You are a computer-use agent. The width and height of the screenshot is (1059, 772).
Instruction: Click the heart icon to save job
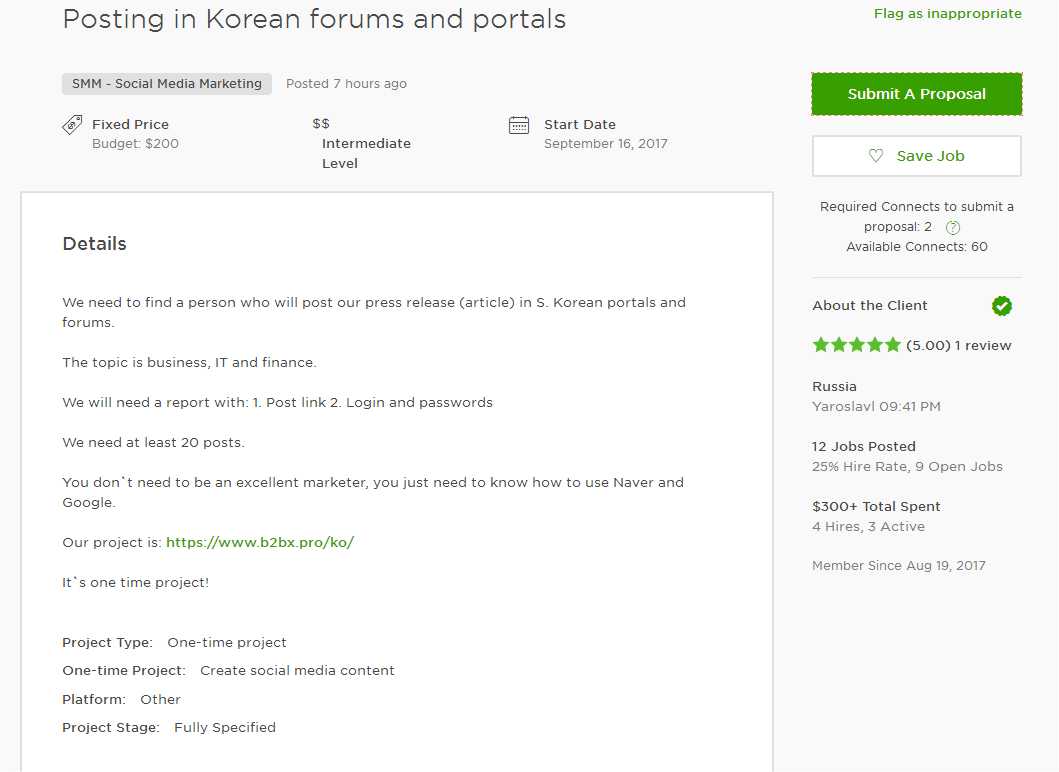tap(876, 156)
